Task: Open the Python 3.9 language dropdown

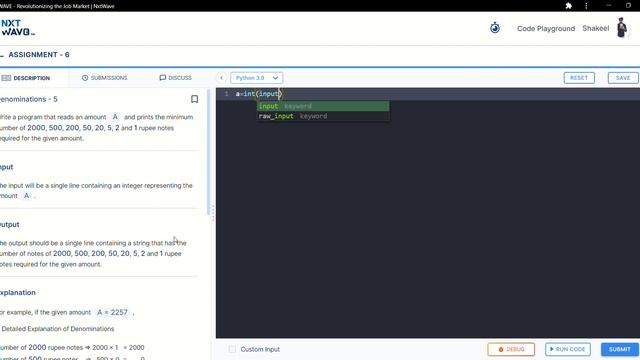Action: pos(256,78)
